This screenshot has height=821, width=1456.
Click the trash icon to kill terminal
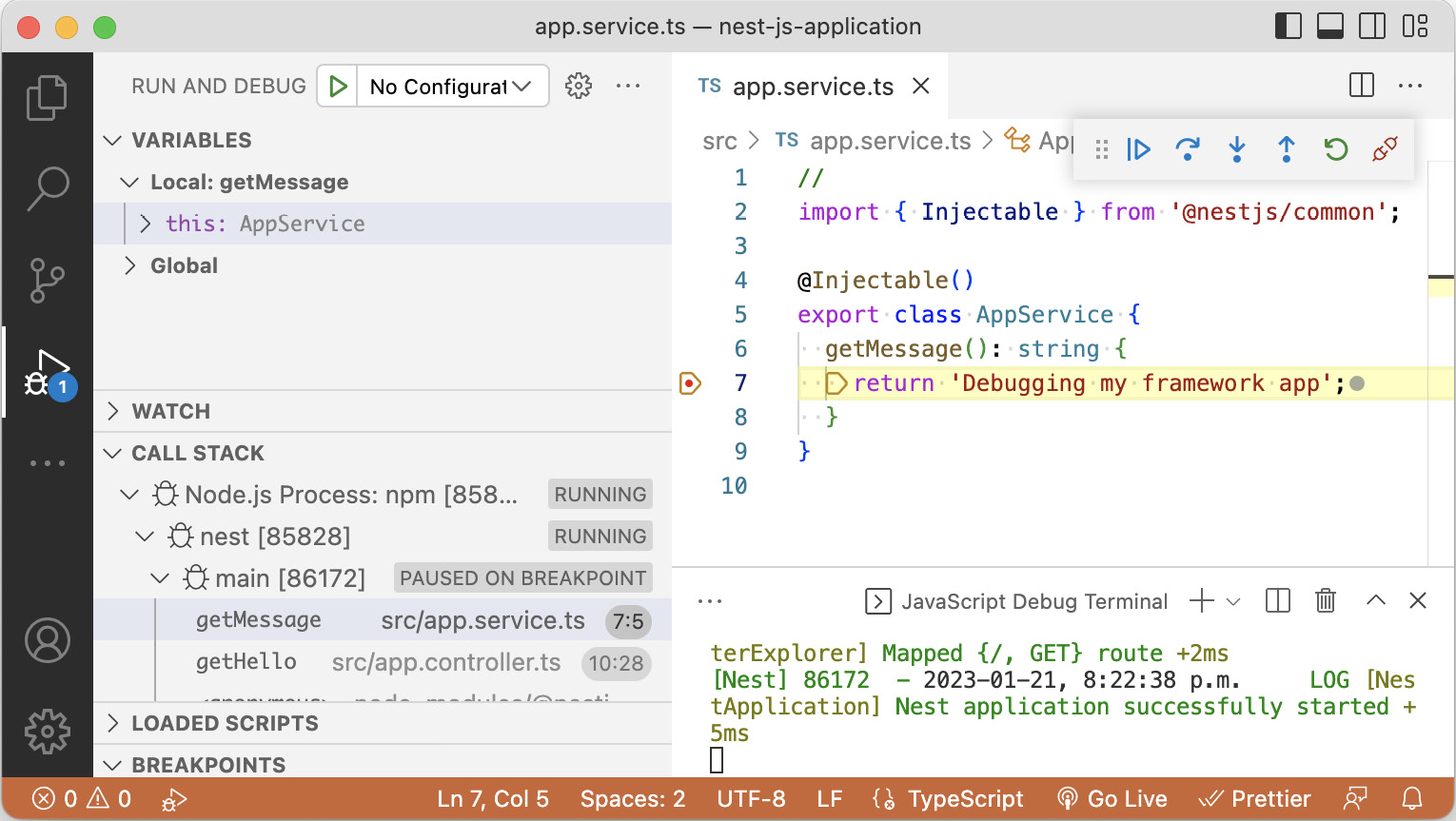1325,600
